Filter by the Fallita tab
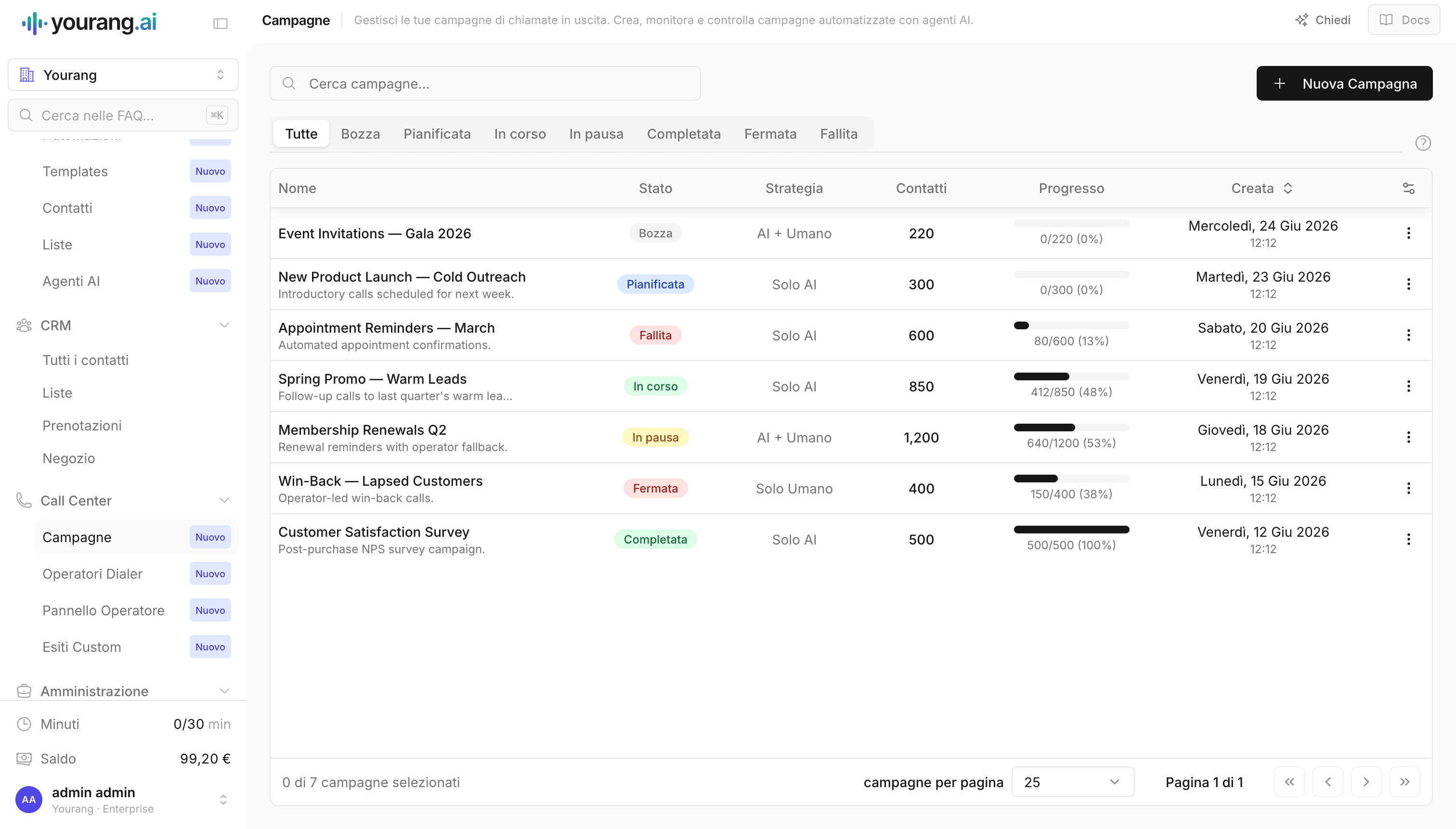Screen dimensions: 1456x829 [838, 134]
